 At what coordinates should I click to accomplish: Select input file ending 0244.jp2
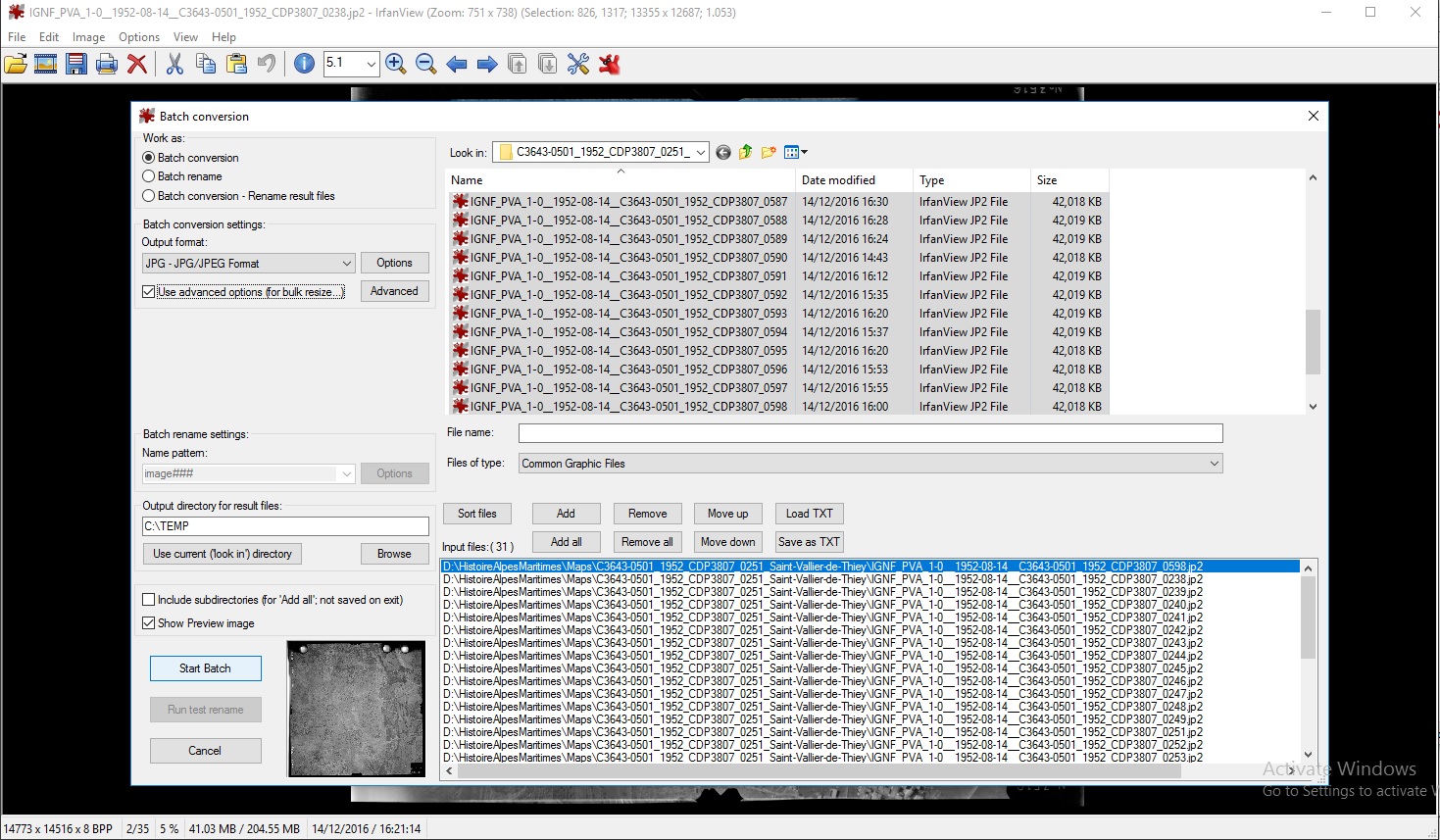pos(822,656)
